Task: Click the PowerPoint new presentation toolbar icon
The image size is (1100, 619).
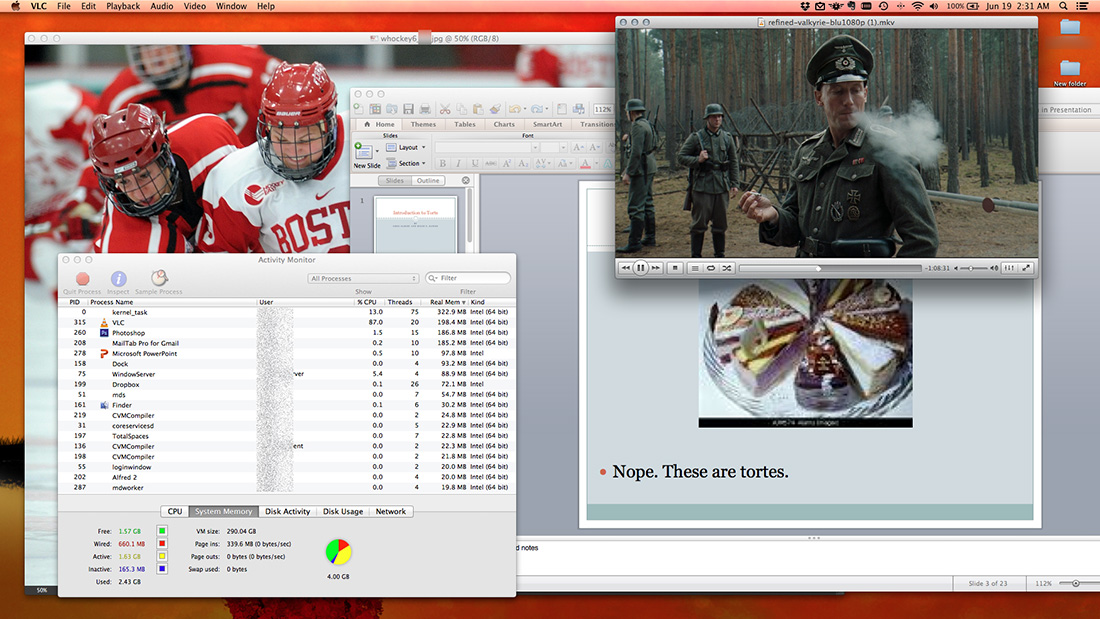Action: pos(359,109)
